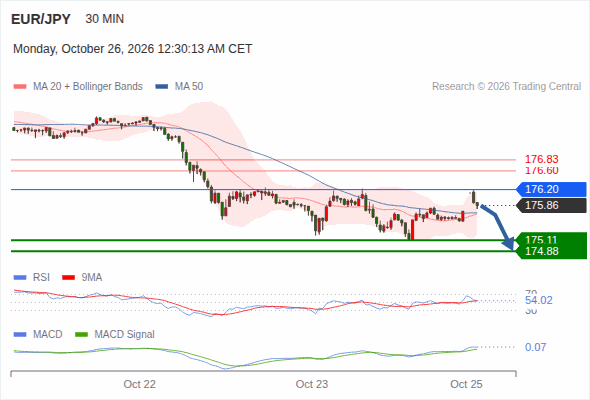Click the MACD Signal green legend marker
This screenshot has width=590, height=400.
[81, 335]
